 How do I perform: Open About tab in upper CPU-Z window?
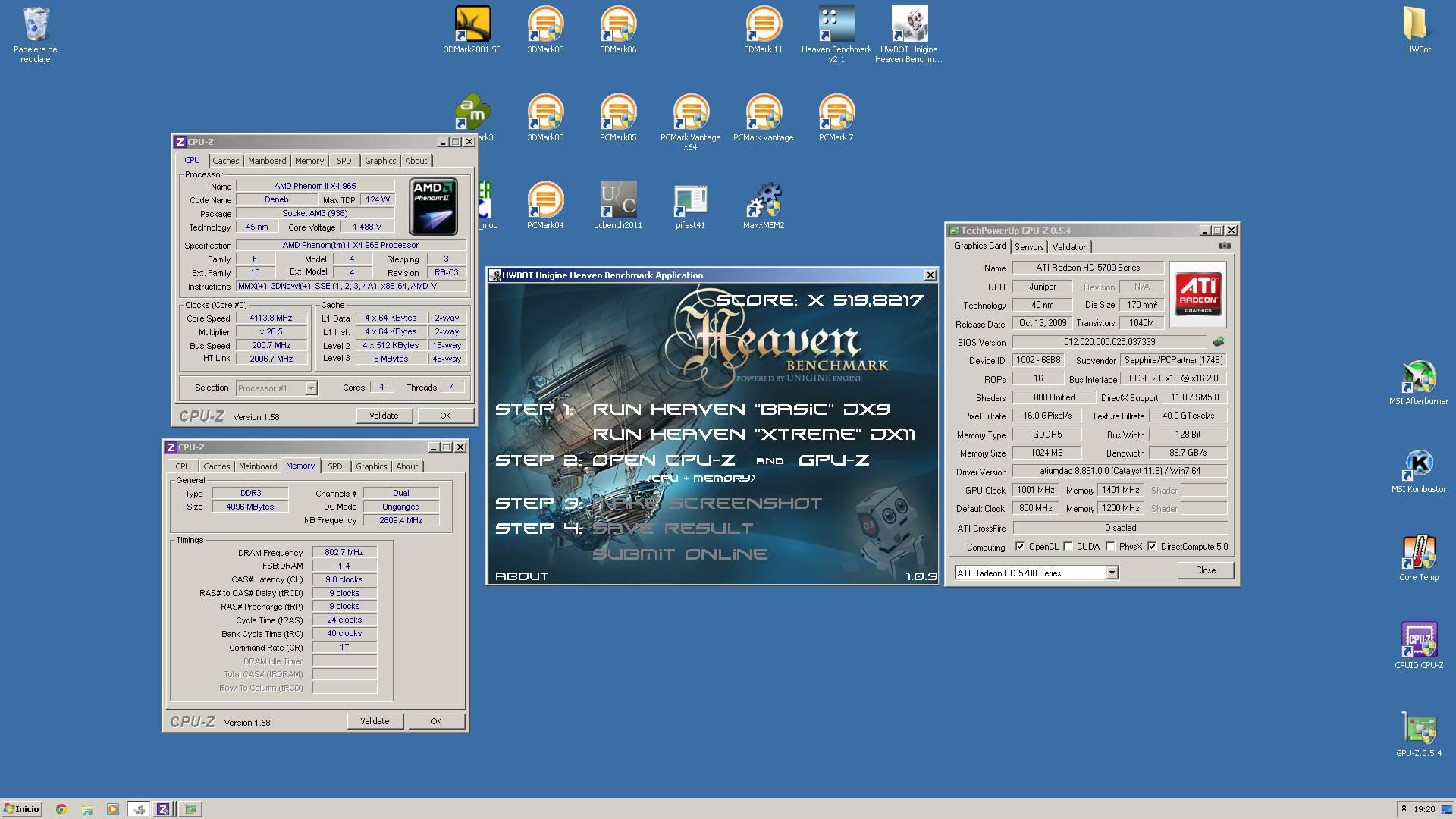coord(416,161)
